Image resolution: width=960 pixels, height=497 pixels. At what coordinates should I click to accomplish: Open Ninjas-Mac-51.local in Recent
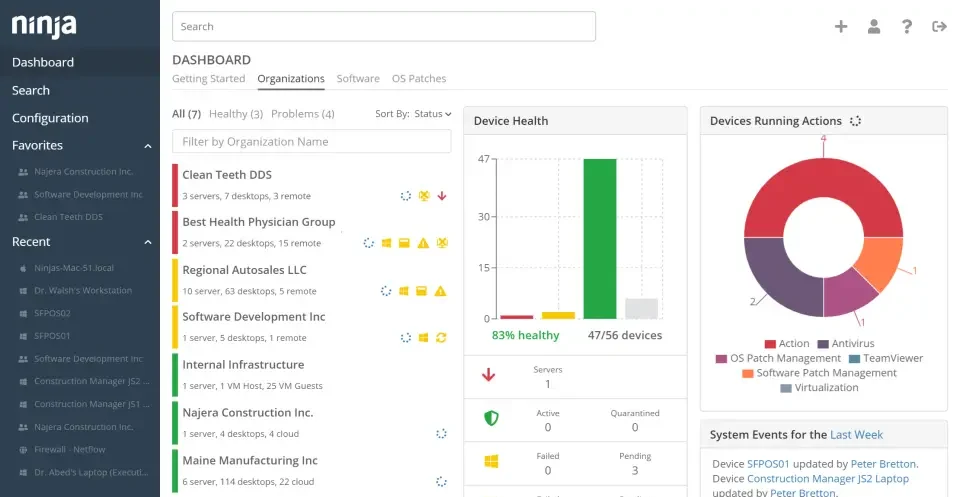pos(73,268)
